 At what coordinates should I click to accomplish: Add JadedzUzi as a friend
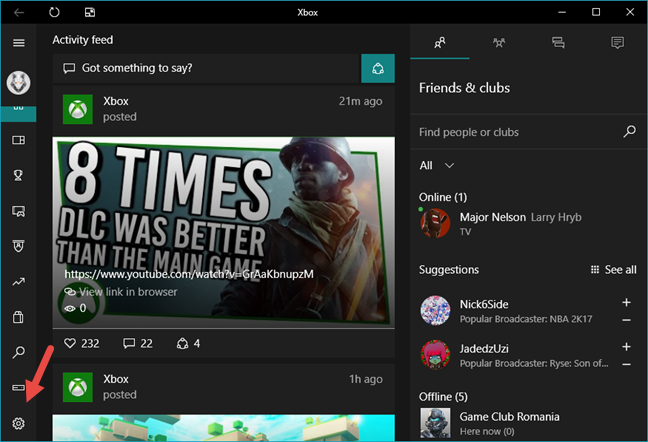point(627,347)
